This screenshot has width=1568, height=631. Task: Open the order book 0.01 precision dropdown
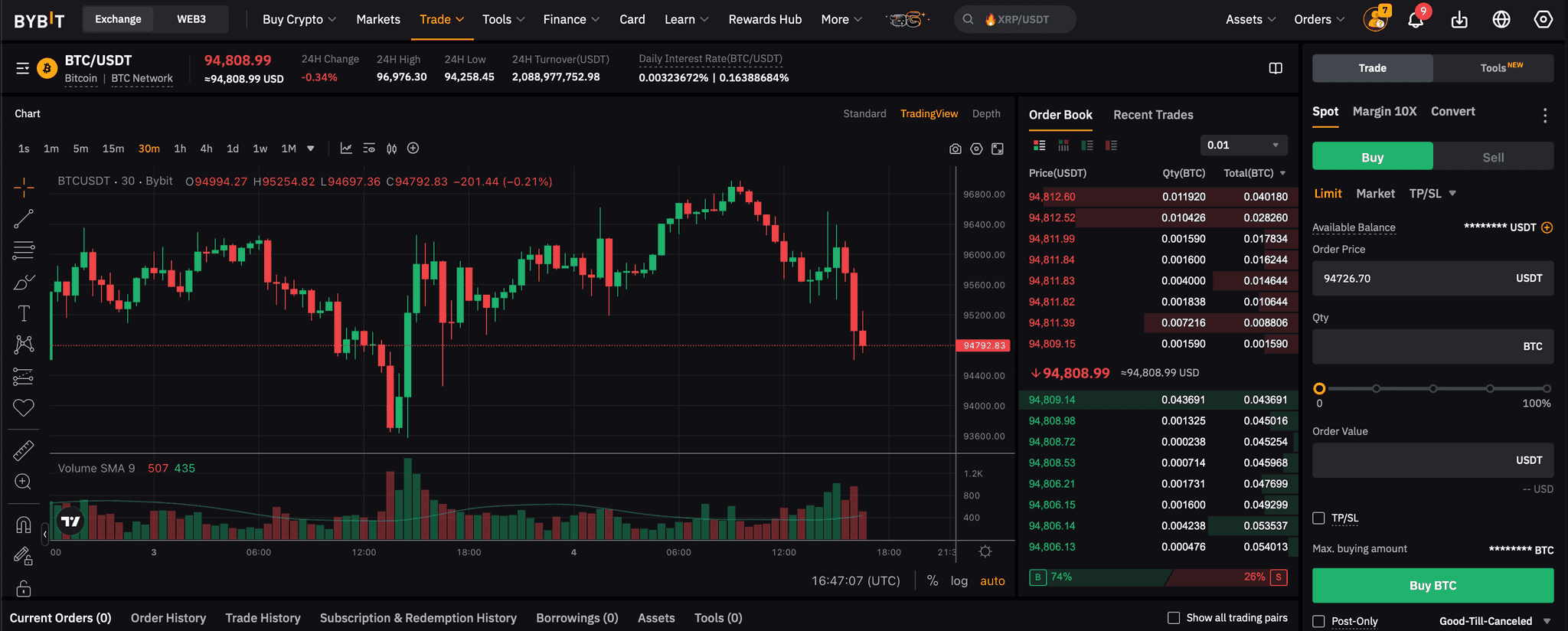(x=1243, y=145)
